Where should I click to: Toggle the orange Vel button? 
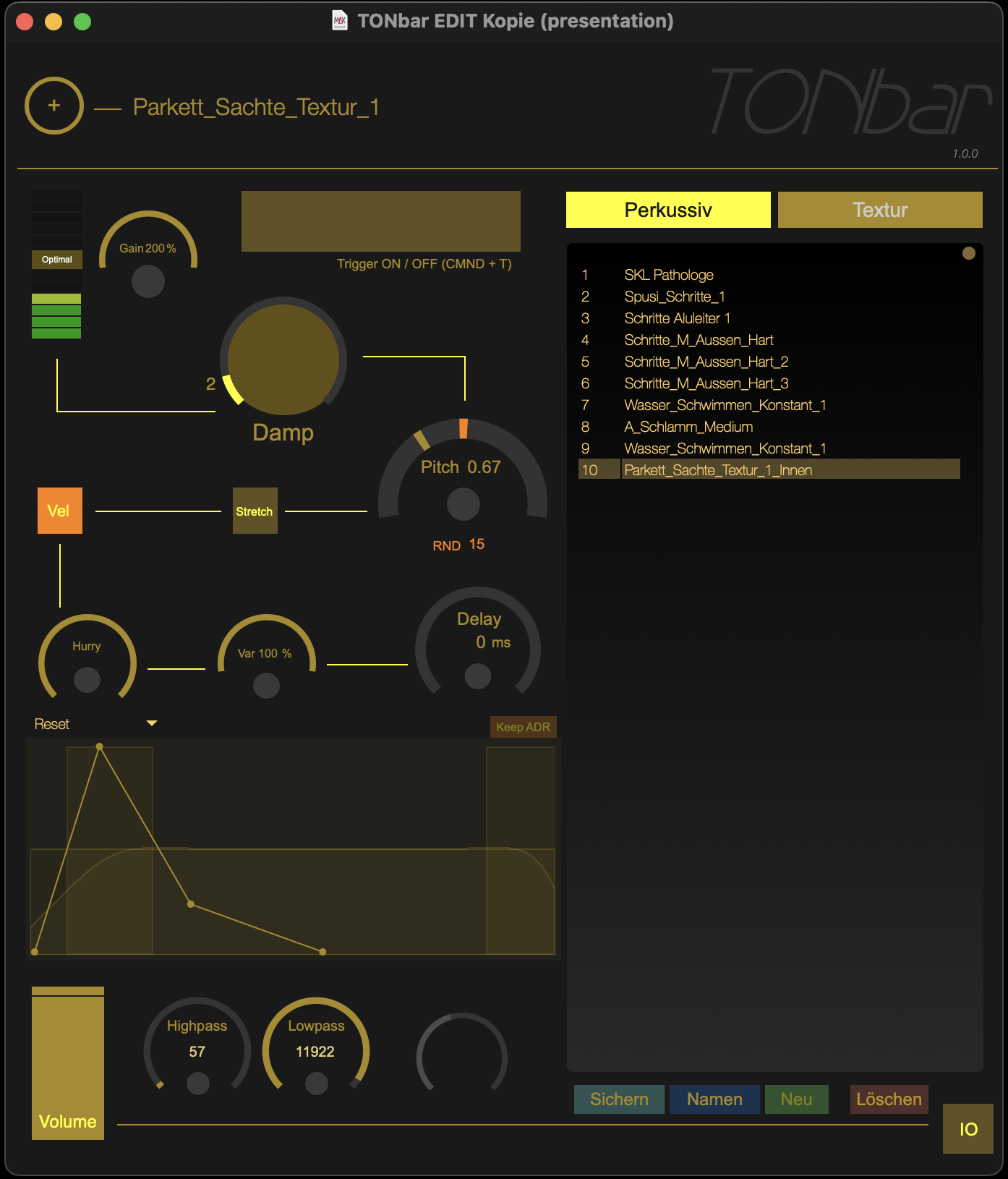pos(60,511)
